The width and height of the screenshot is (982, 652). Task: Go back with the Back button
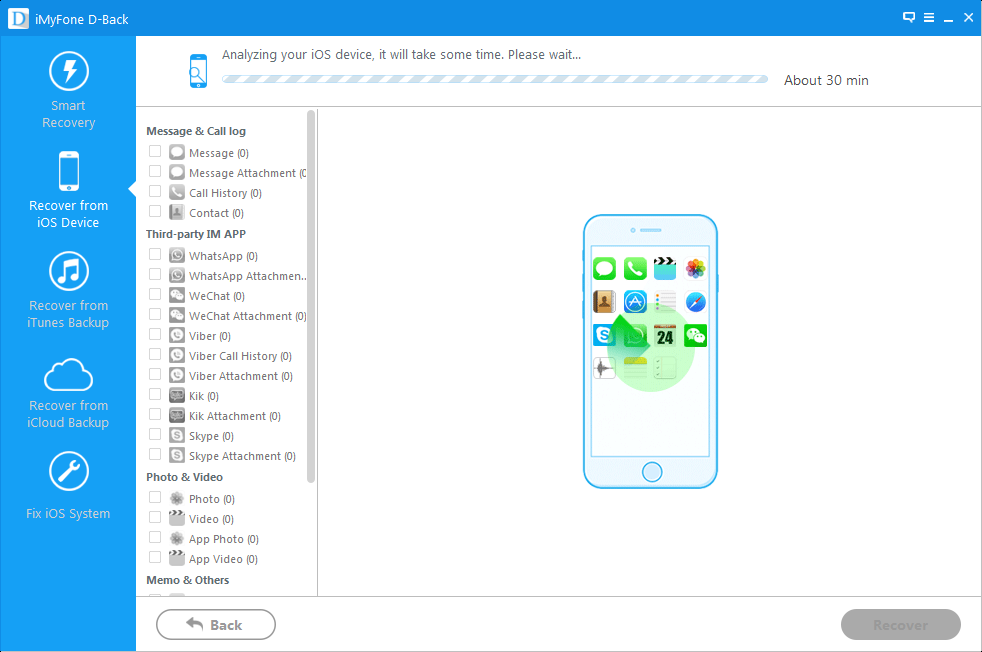[215, 624]
